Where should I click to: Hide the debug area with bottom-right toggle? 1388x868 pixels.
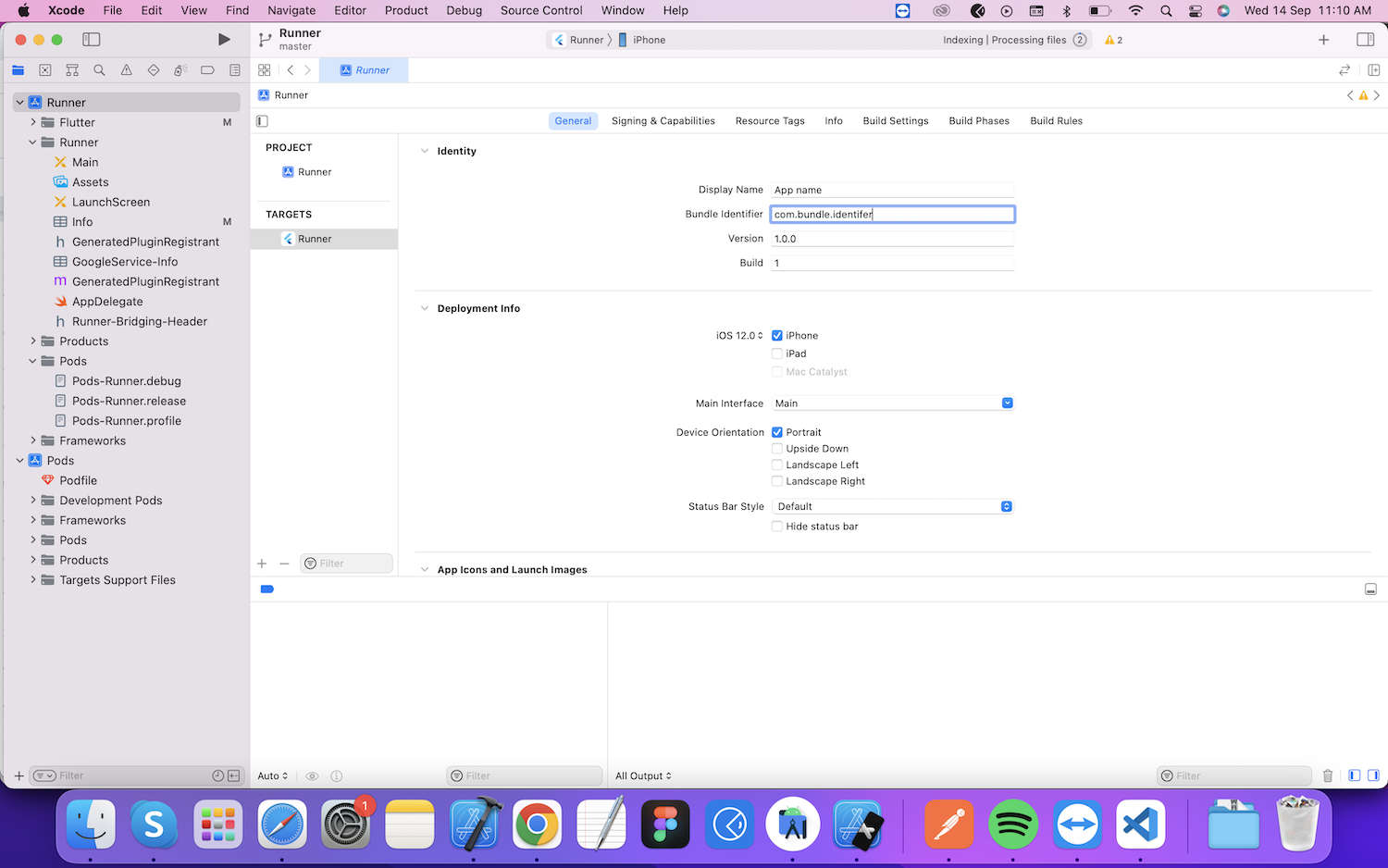coord(1370,589)
